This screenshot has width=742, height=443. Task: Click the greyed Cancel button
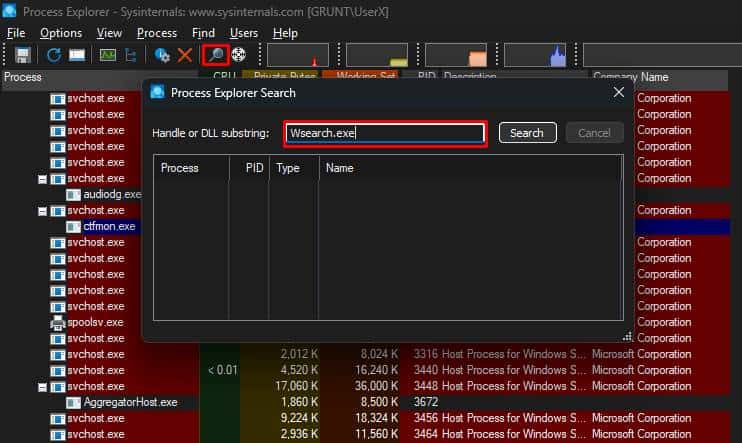click(x=594, y=133)
